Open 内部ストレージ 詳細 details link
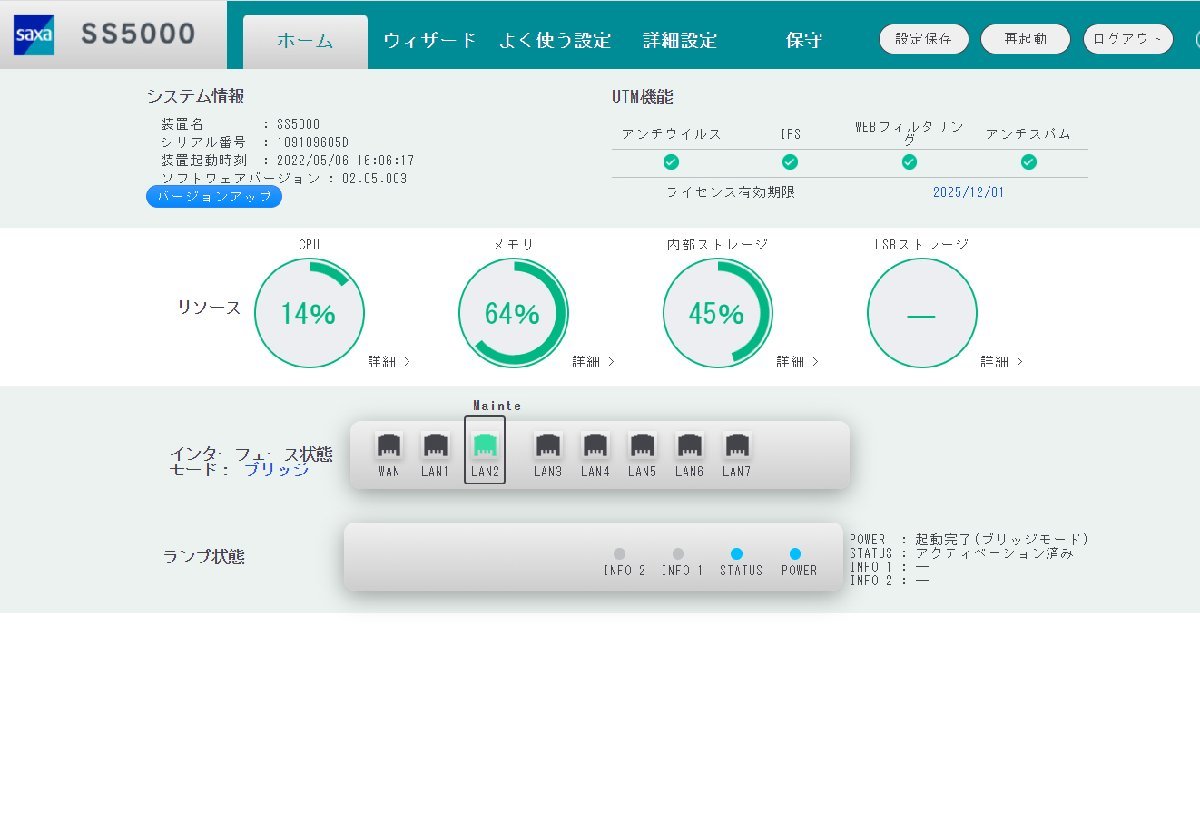Screen dimensions: 1200x821 [x=798, y=361]
